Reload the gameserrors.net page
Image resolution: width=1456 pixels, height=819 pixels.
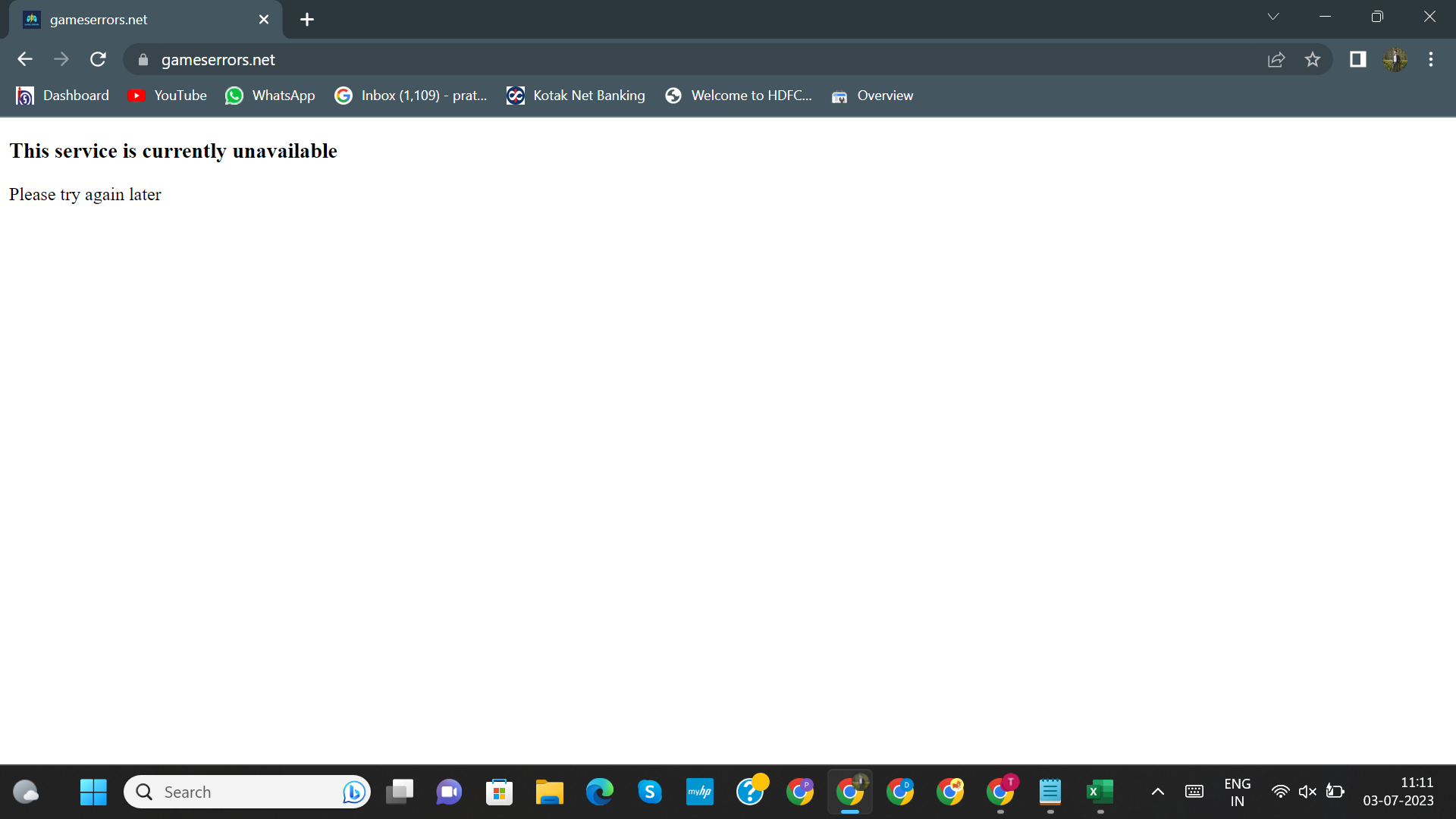98,59
